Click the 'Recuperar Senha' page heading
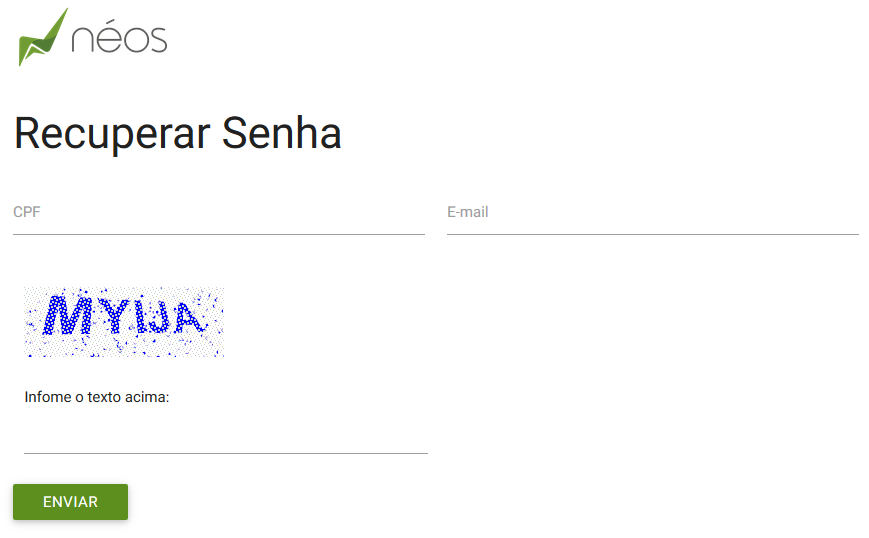The image size is (869, 538). [178, 134]
